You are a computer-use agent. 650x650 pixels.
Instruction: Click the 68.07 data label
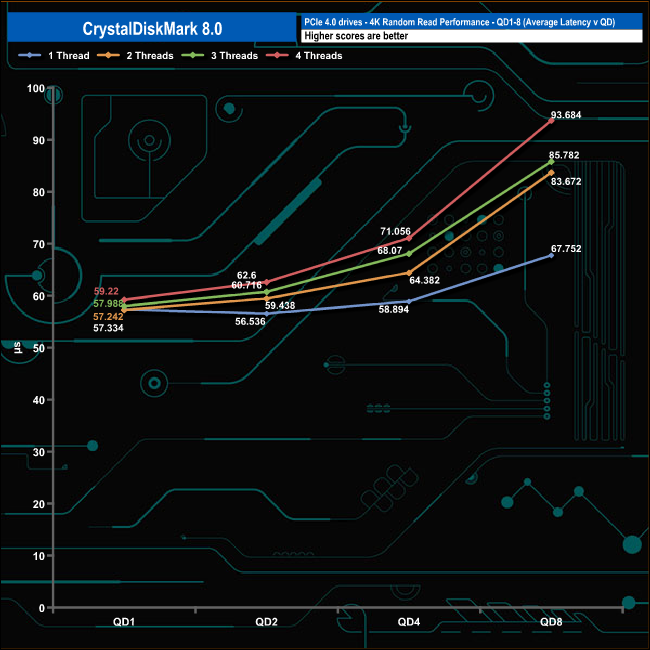(390, 250)
